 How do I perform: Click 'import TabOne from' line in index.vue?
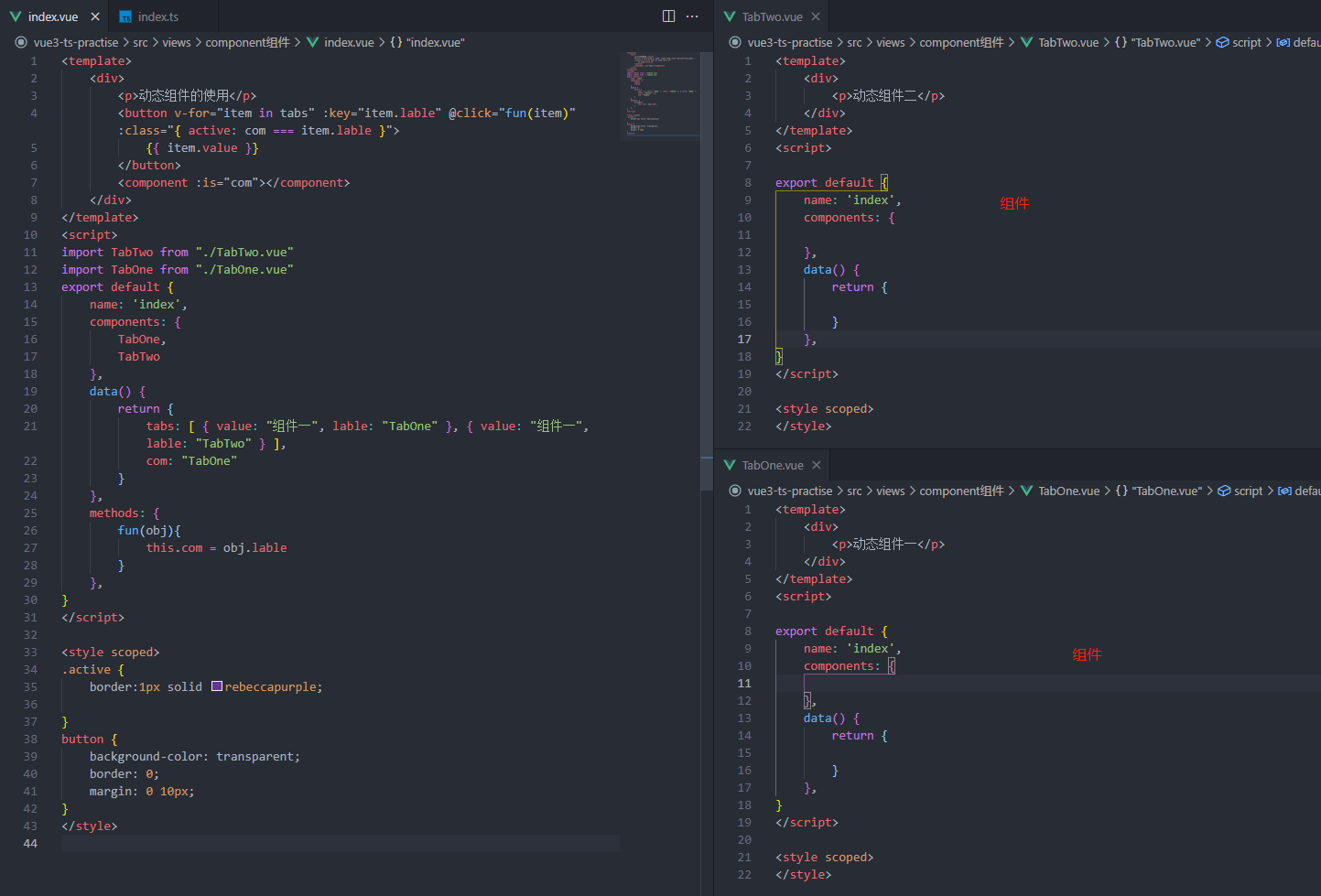tap(178, 269)
